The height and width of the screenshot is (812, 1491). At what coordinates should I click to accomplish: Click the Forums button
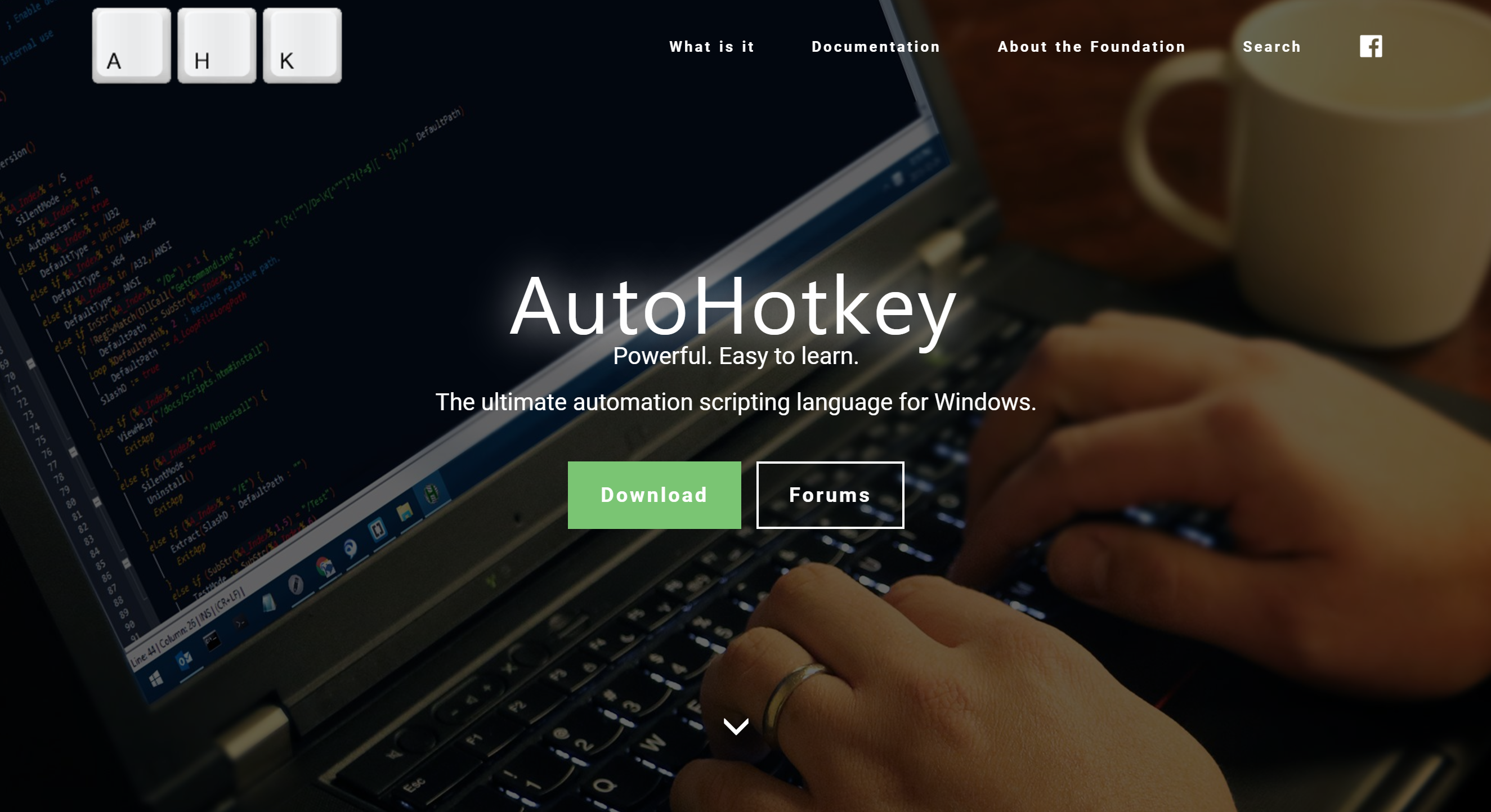click(x=829, y=495)
